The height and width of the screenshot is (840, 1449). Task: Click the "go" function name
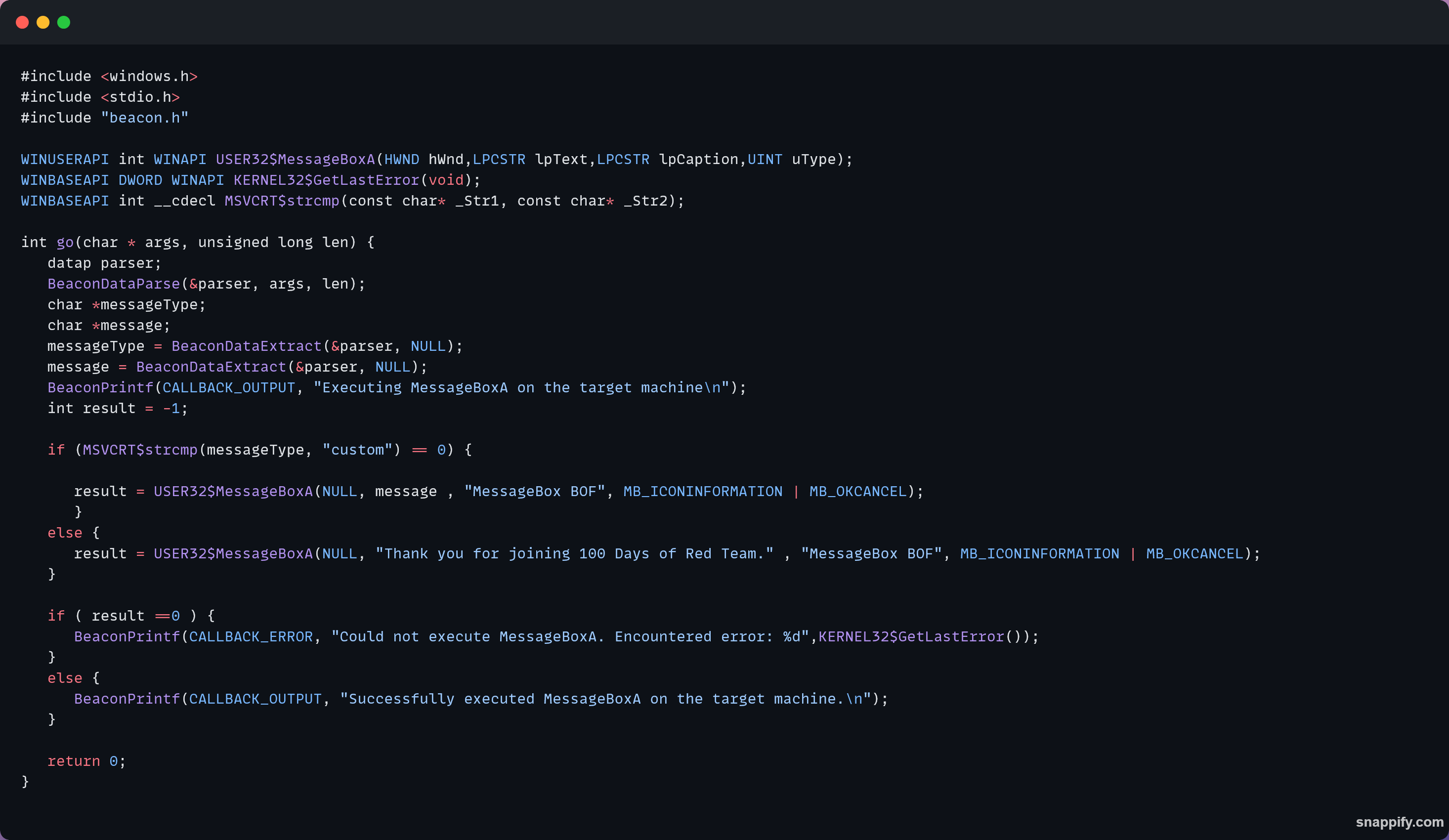point(65,242)
